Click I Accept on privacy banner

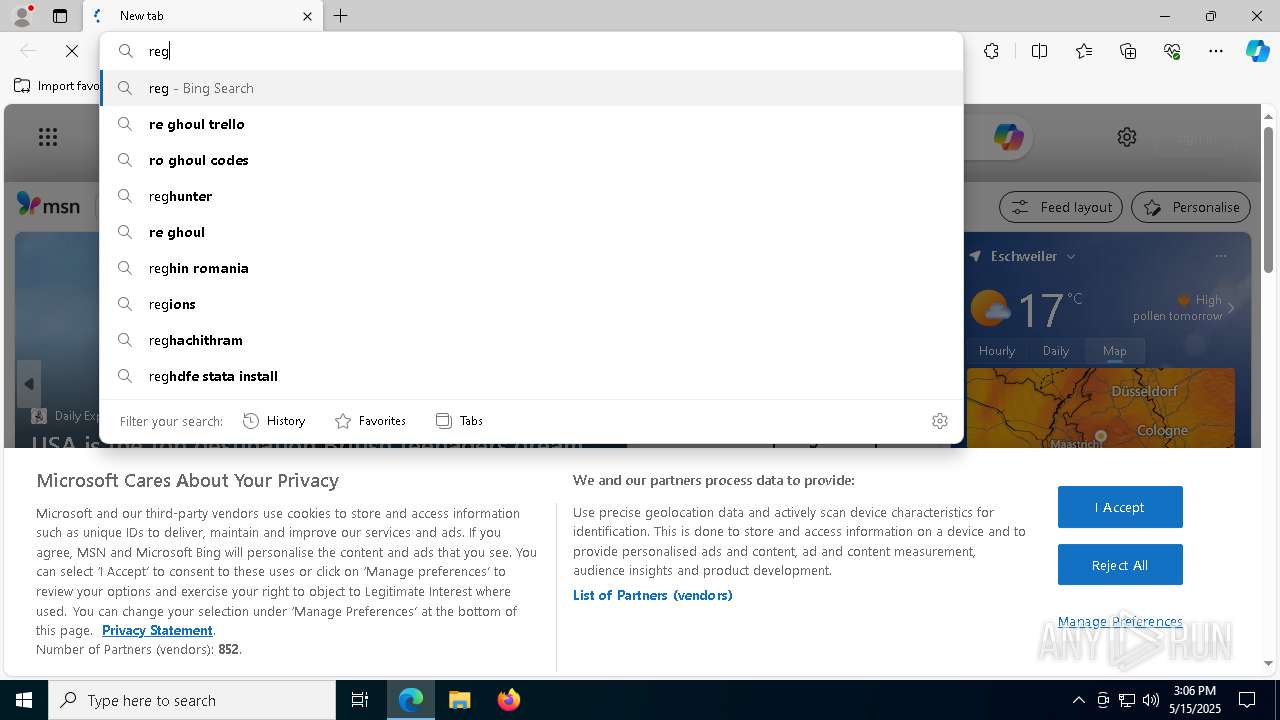click(x=1120, y=507)
